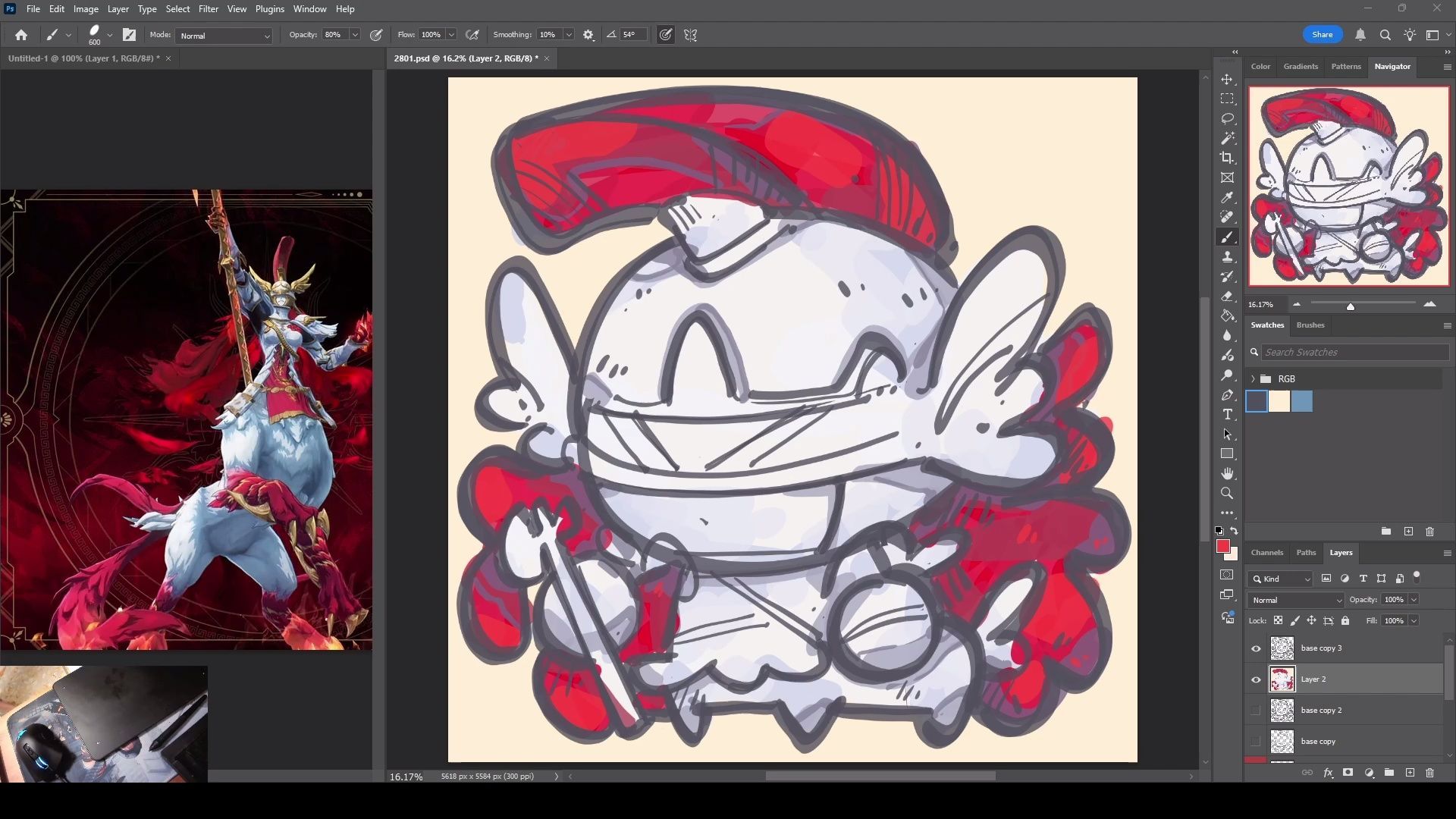Select the Pen tool

pos(1227,395)
